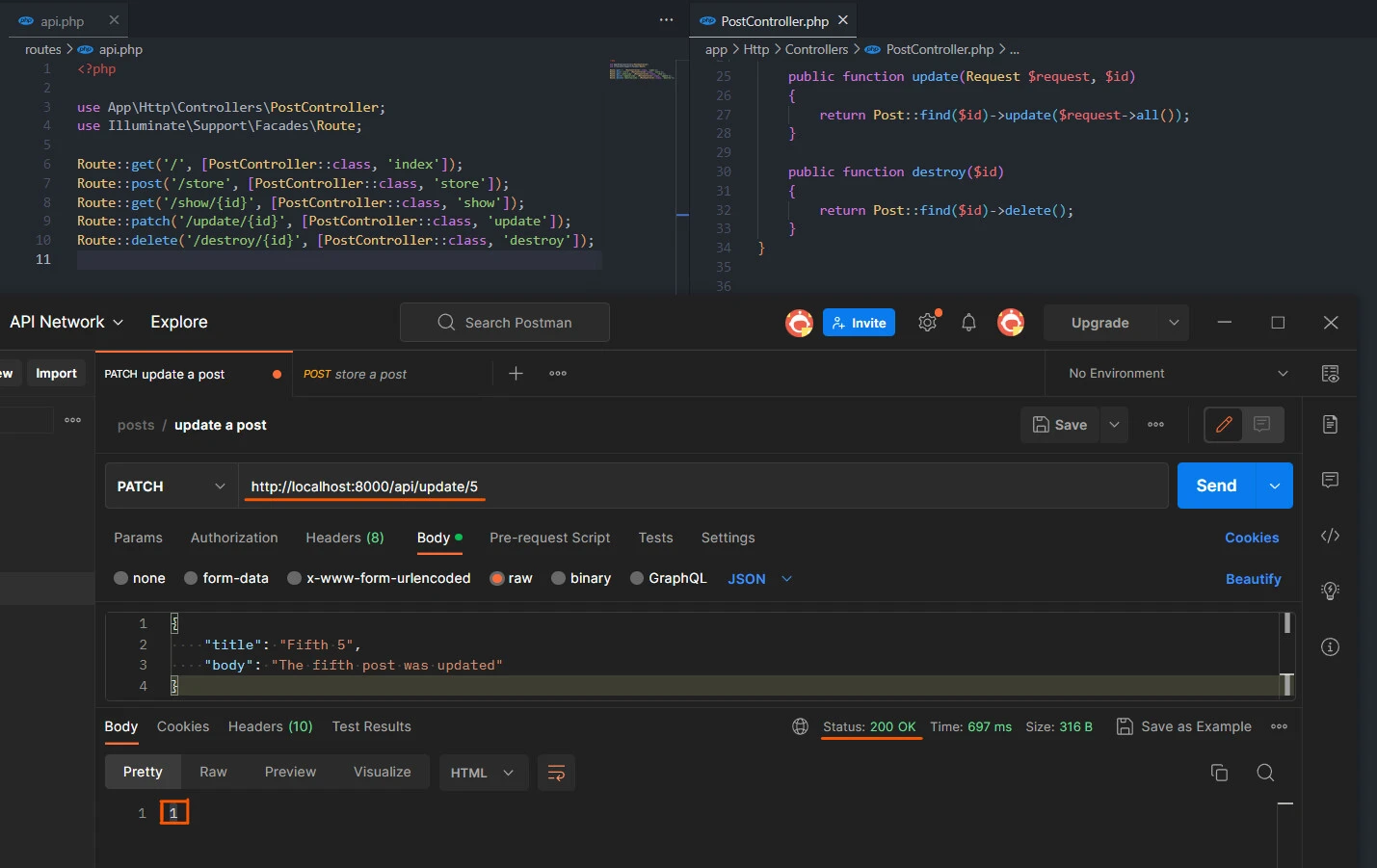Open Postman settings gear icon
The width and height of the screenshot is (1377, 868).
(928, 323)
